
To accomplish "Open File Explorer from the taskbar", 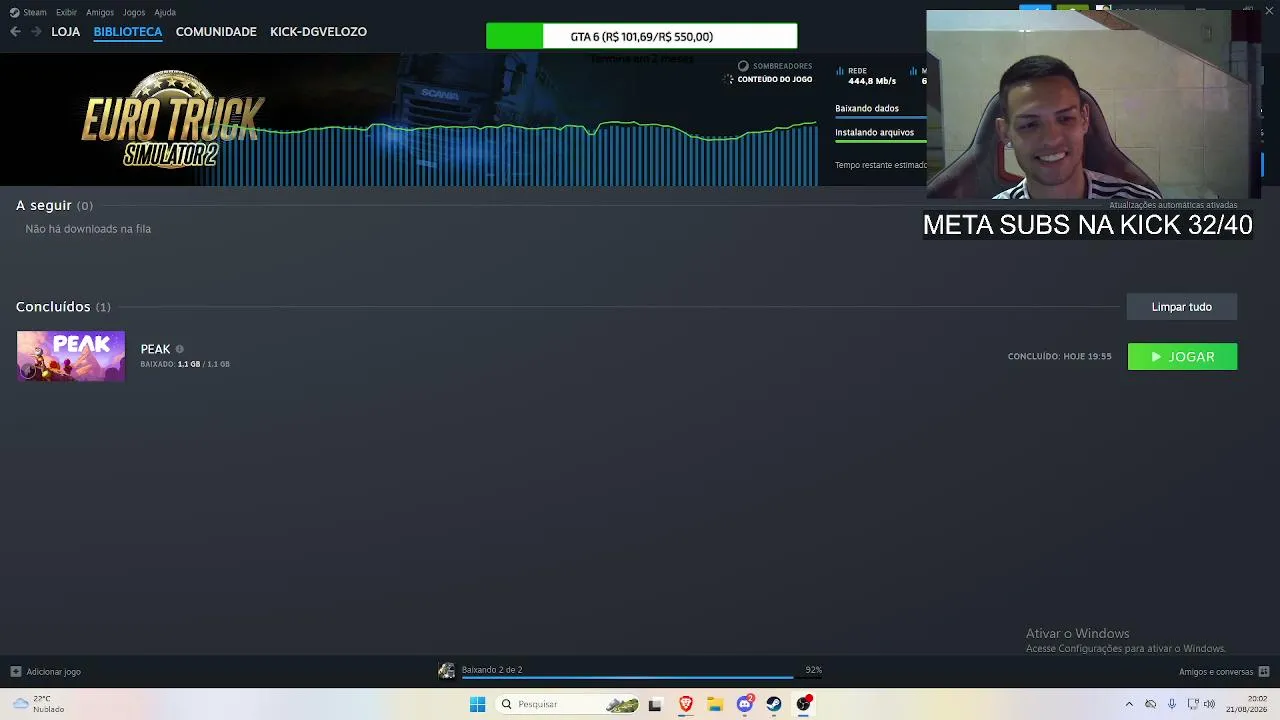I will pyautogui.click(x=715, y=704).
